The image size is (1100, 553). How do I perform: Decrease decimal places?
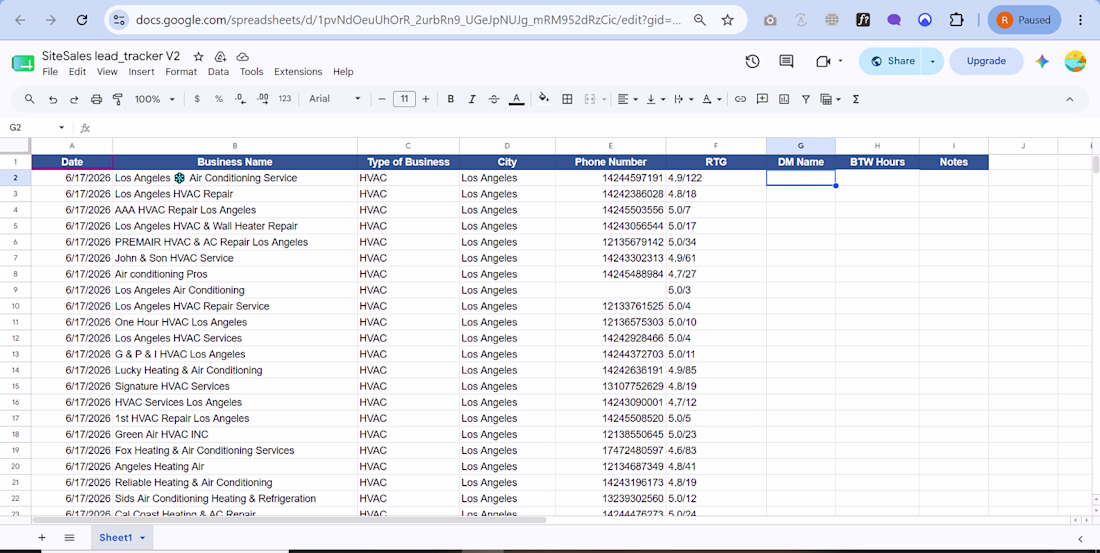click(x=241, y=99)
